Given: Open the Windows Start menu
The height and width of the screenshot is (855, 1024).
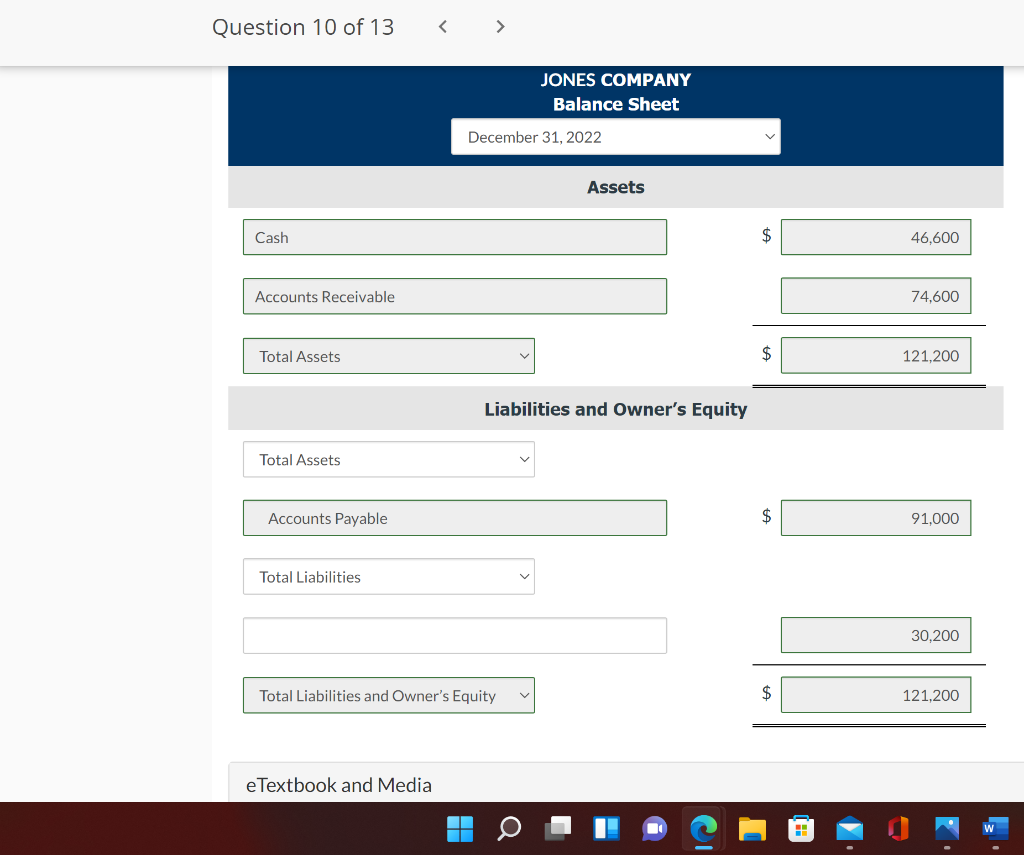Looking at the screenshot, I should pyautogui.click(x=460, y=829).
